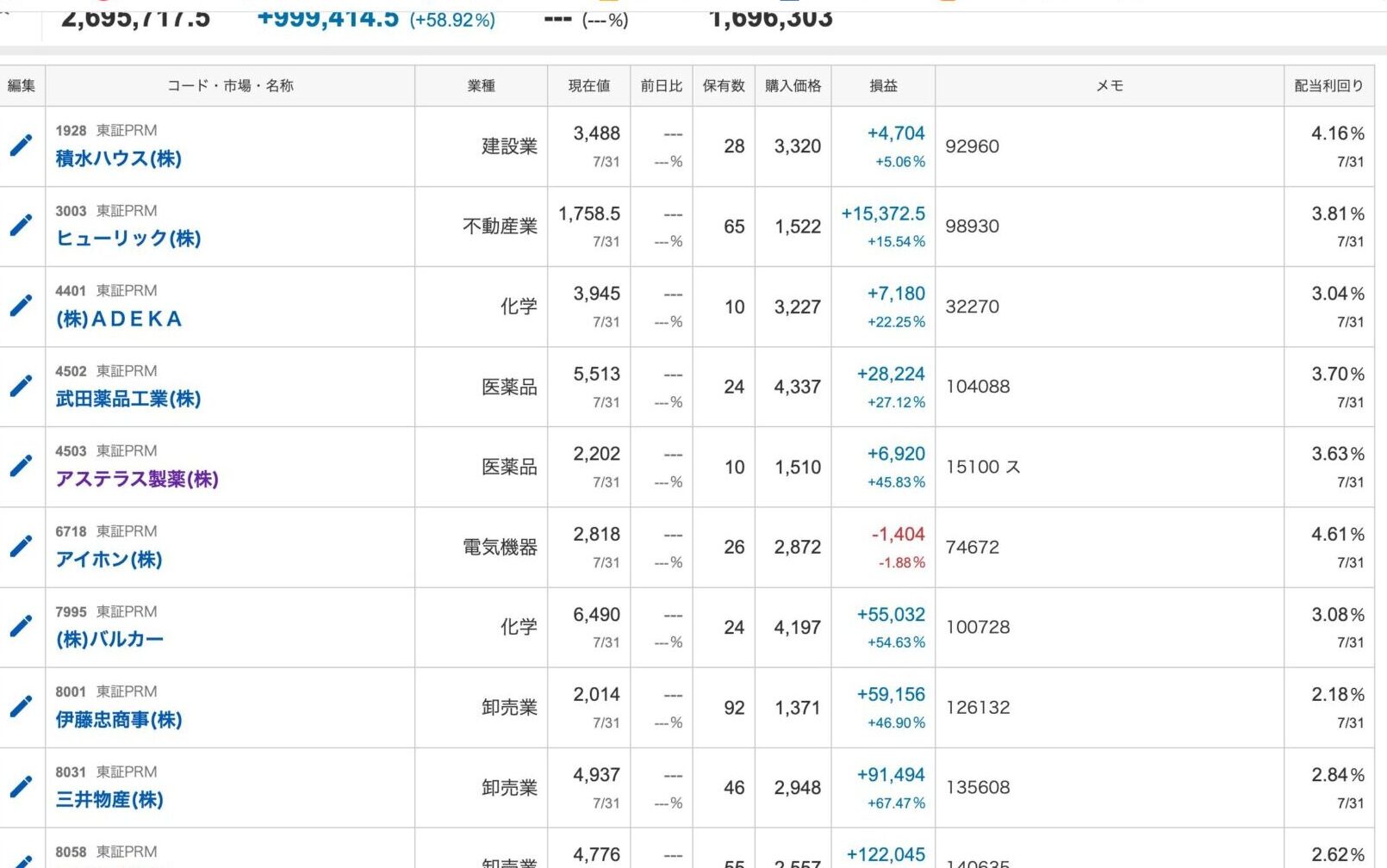Screen dimensions: 1387x868
Task: Click the edit pencil for ヒューリック(株)
Action: (22, 226)
